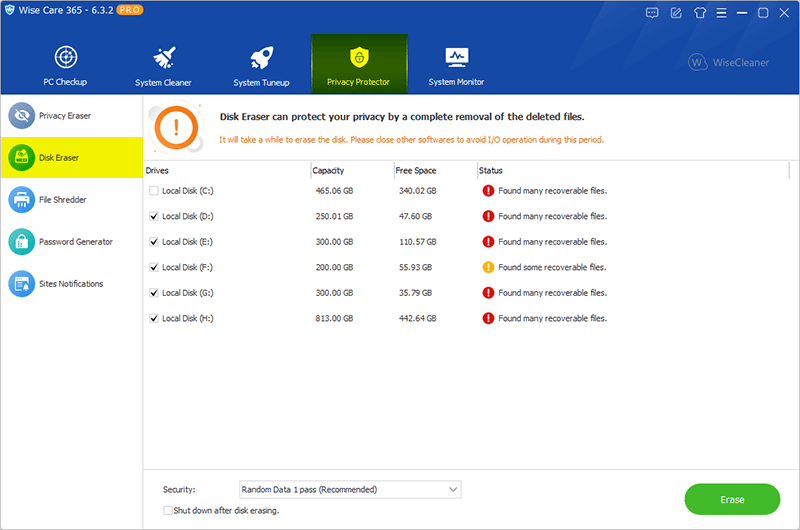Uncheck the Local Disk (E:) checkbox

coord(154,242)
